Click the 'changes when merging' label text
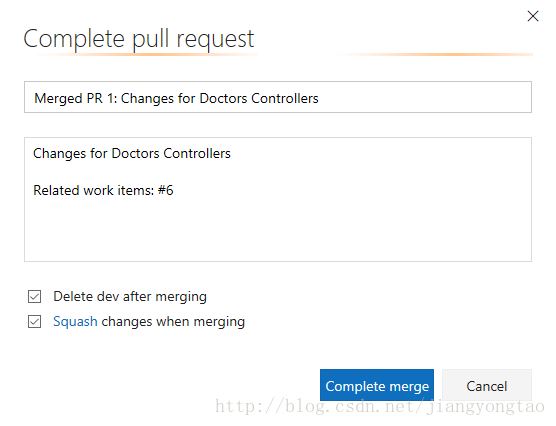The width and height of the screenshot is (556, 426). pos(173,322)
